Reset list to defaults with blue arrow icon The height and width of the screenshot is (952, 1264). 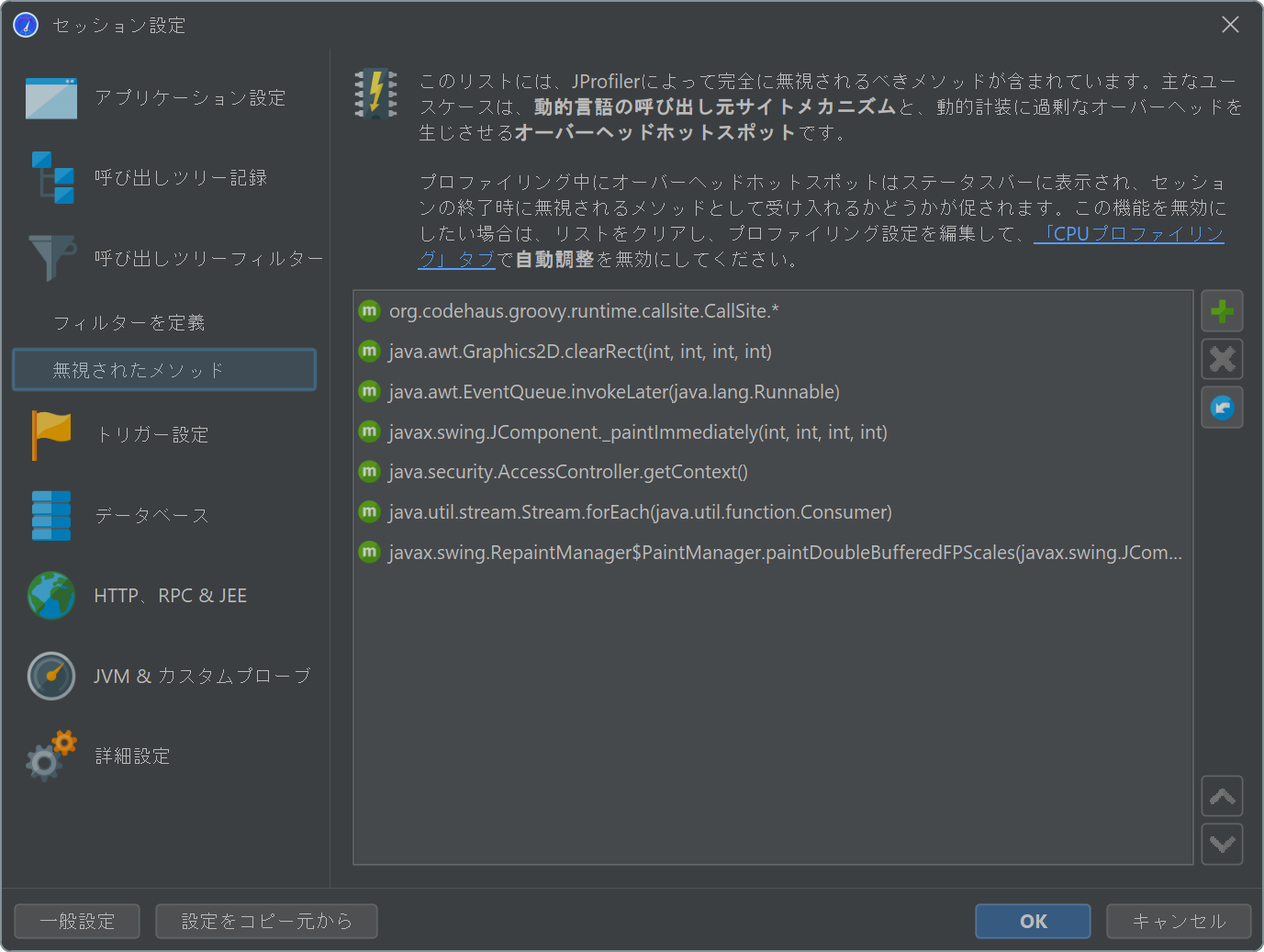pyautogui.click(x=1222, y=407)
